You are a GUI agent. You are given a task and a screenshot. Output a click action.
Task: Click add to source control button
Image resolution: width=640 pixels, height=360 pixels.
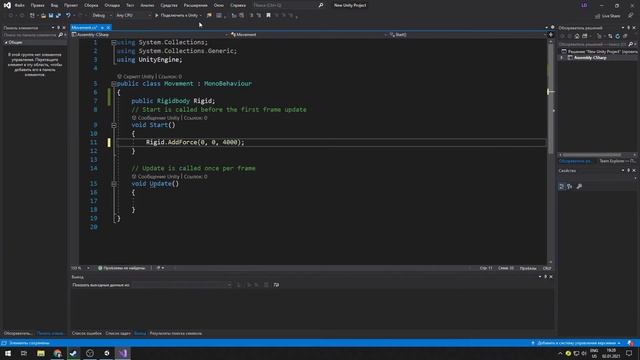(576, 343)
